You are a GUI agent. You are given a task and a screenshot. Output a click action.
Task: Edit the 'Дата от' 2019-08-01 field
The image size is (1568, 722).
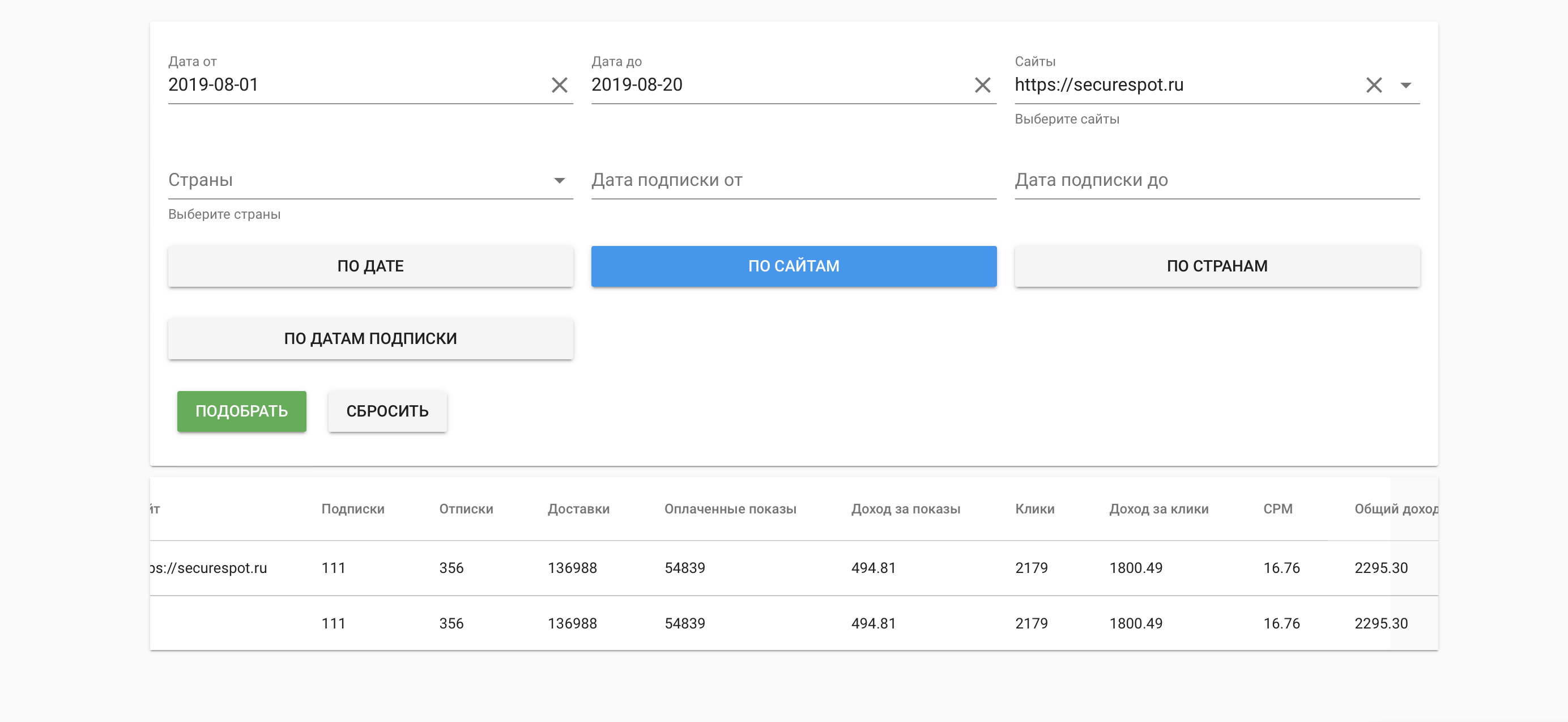pos(353,84)
